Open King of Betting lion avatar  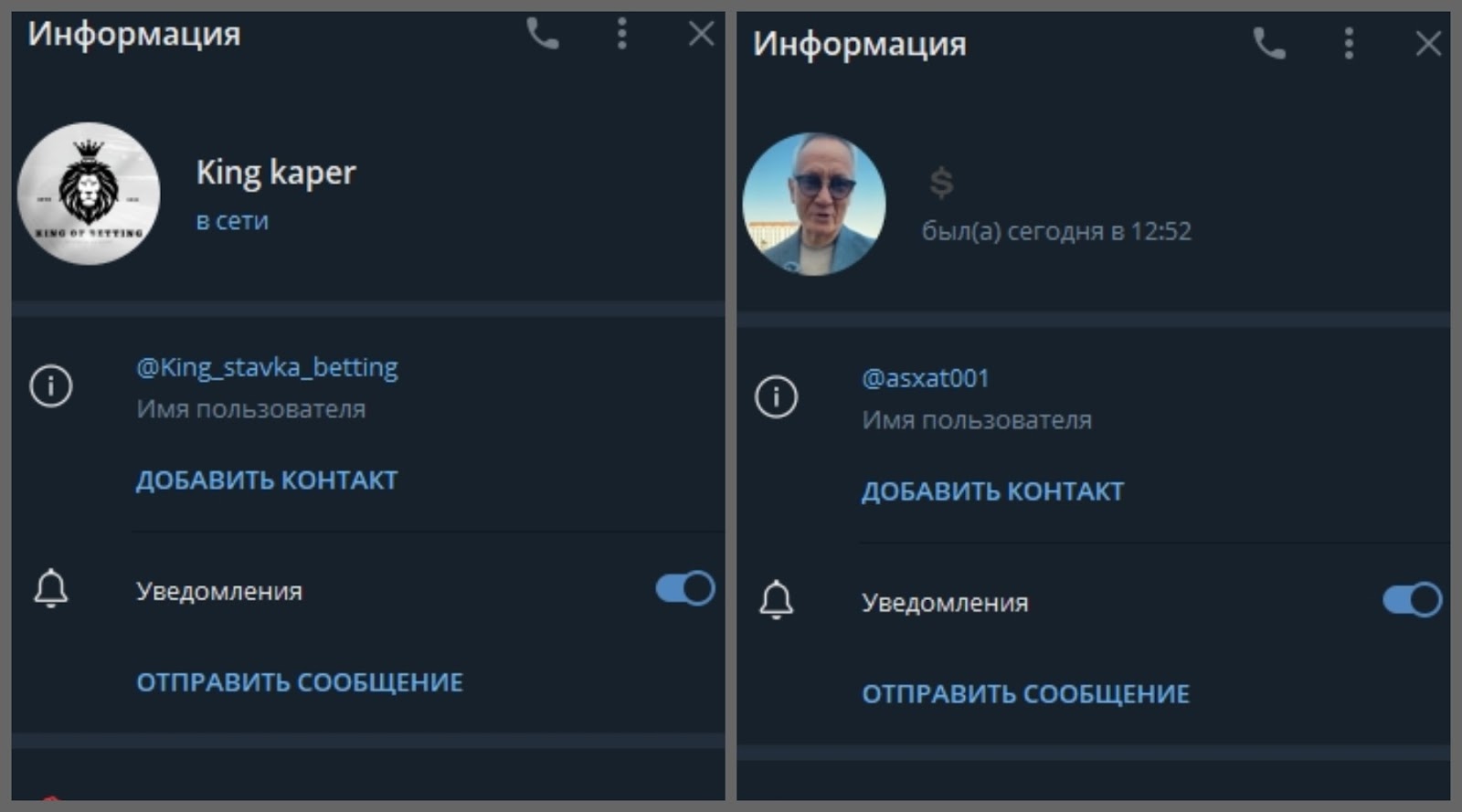point(89,194)
